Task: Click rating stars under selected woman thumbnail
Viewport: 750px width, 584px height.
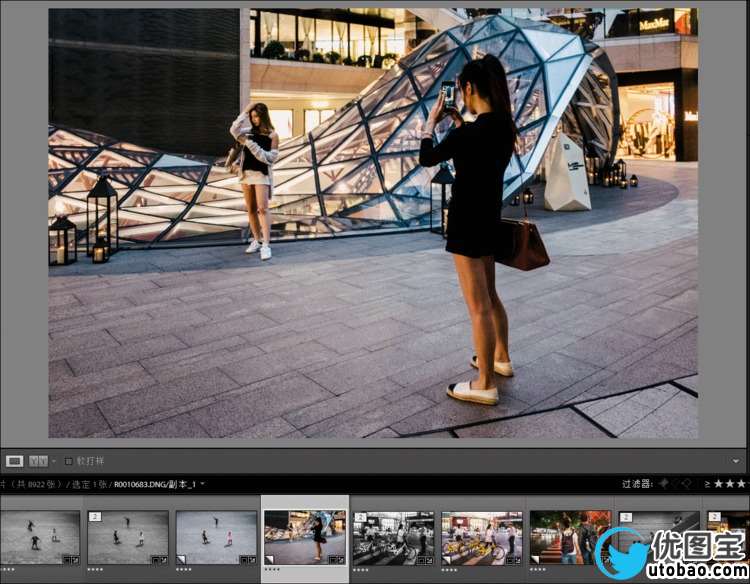Action: (x=272, y=570)
